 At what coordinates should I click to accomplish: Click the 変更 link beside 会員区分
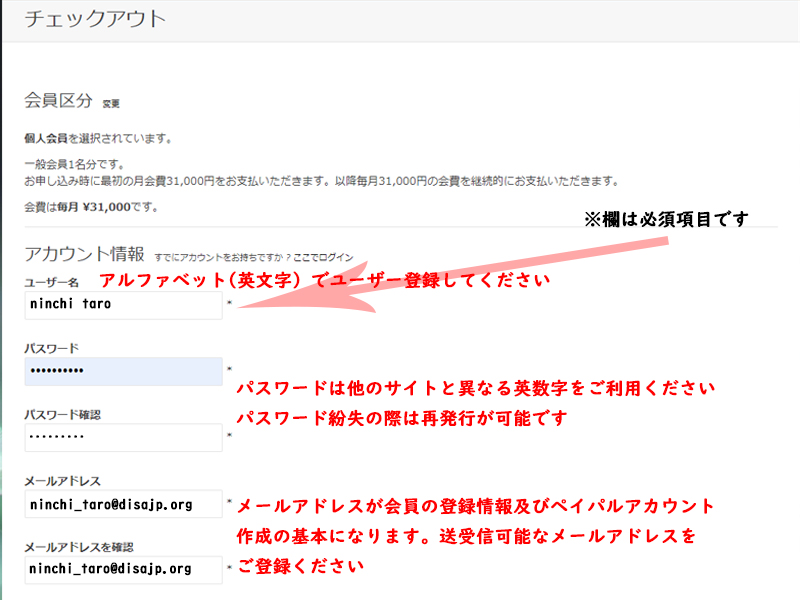(111, 103)
